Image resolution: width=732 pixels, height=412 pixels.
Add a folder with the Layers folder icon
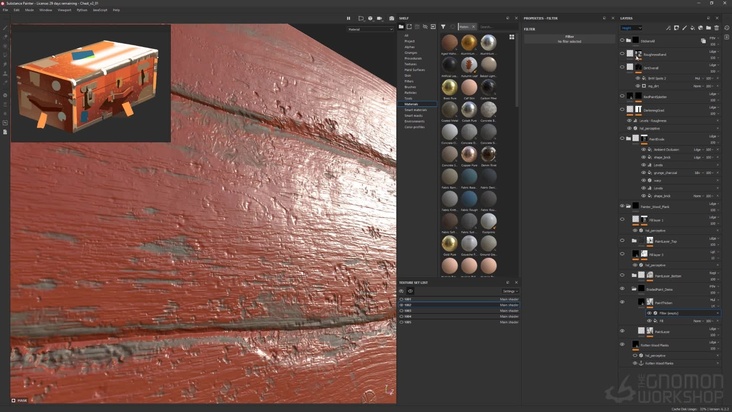tap(709, 28)
